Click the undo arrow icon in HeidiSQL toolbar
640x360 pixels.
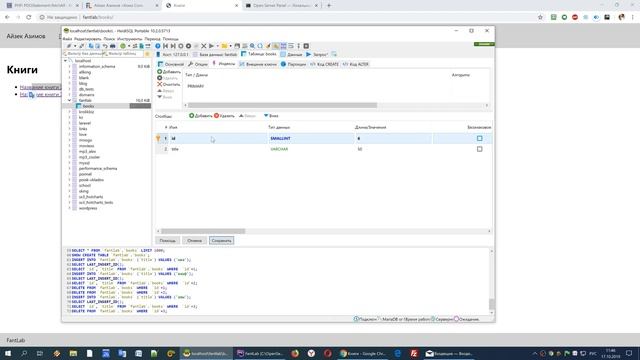[x=105, y=46]
